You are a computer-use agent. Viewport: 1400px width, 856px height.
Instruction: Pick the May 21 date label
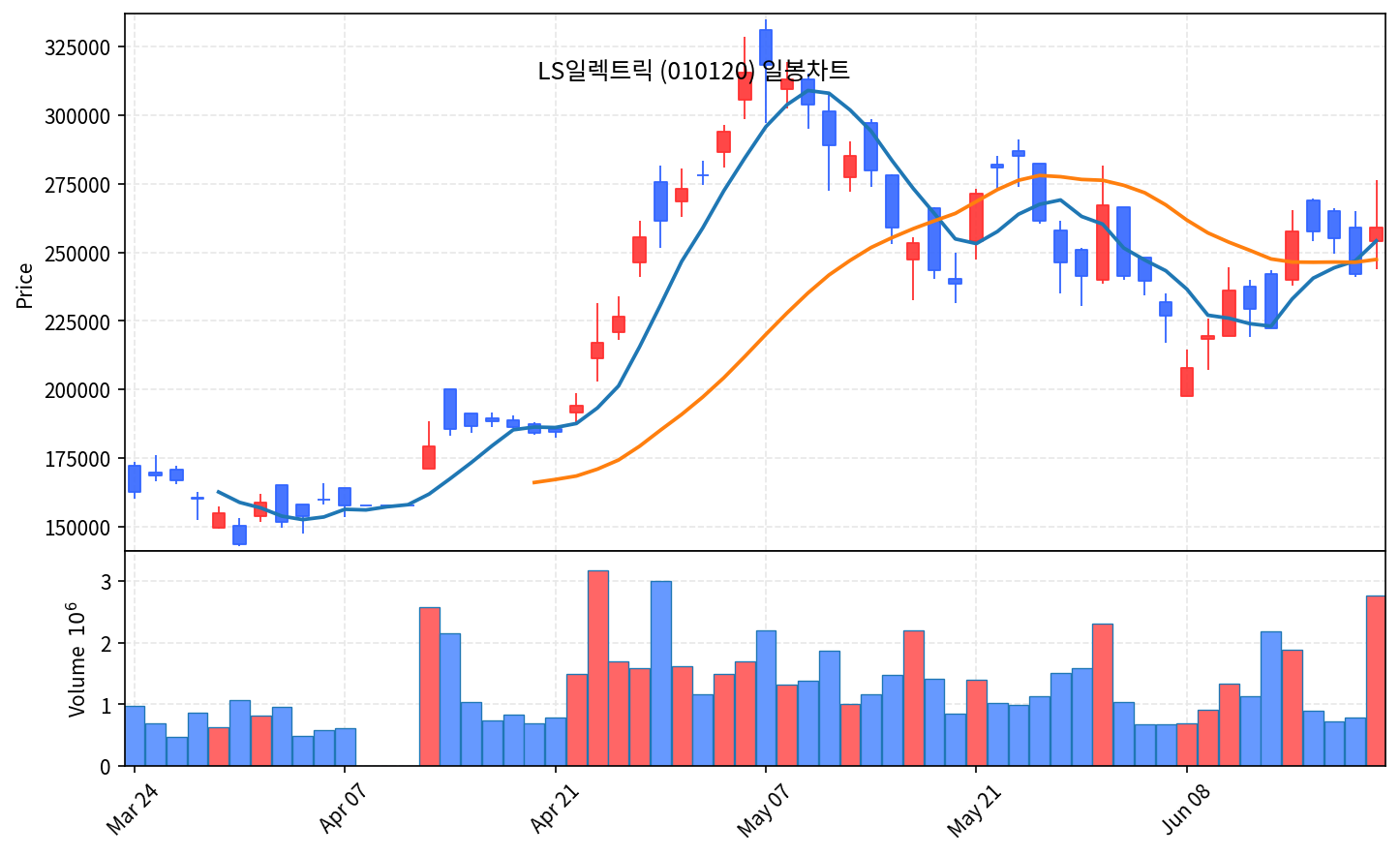[x=973, y=810]
